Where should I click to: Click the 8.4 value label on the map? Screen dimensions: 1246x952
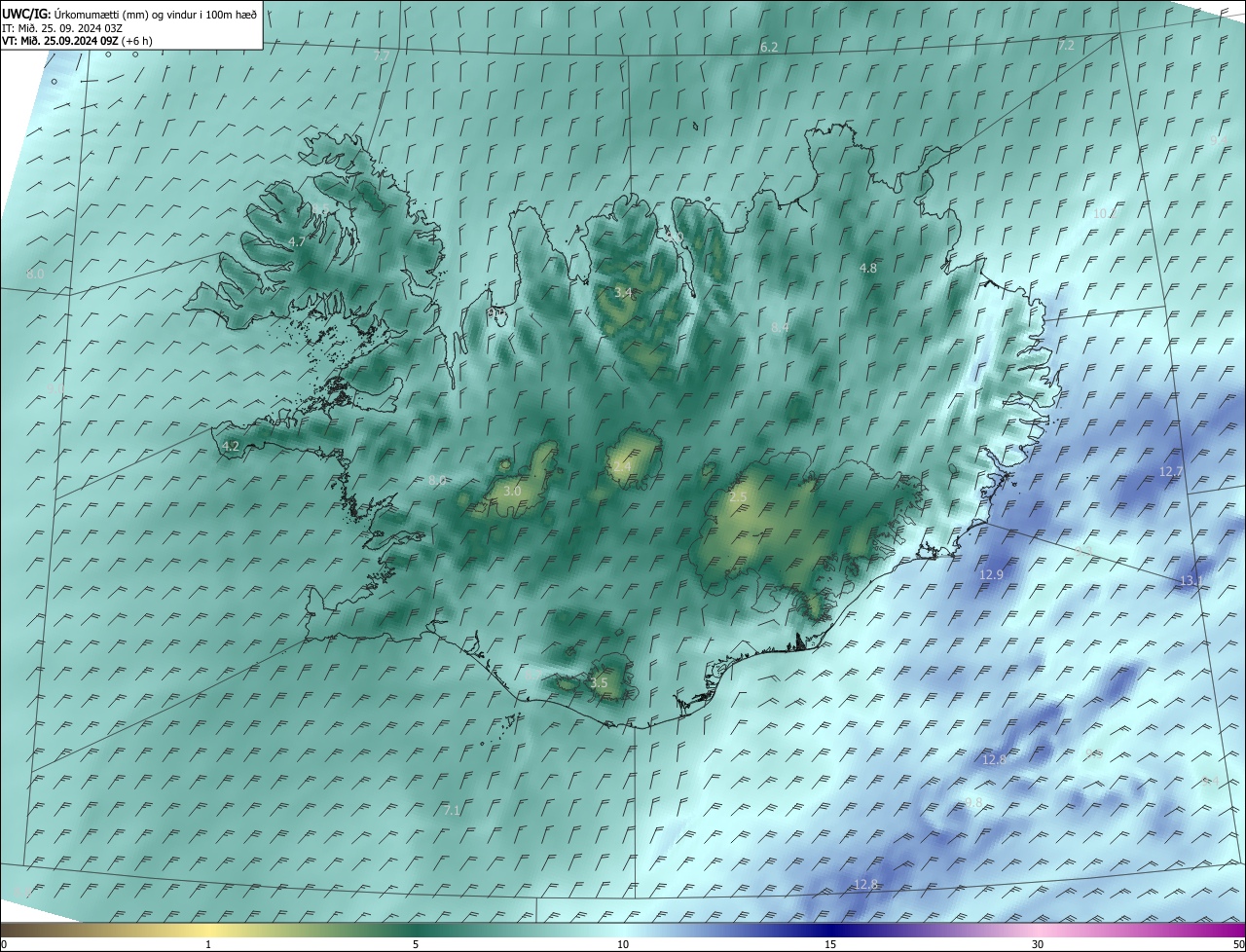780,328
